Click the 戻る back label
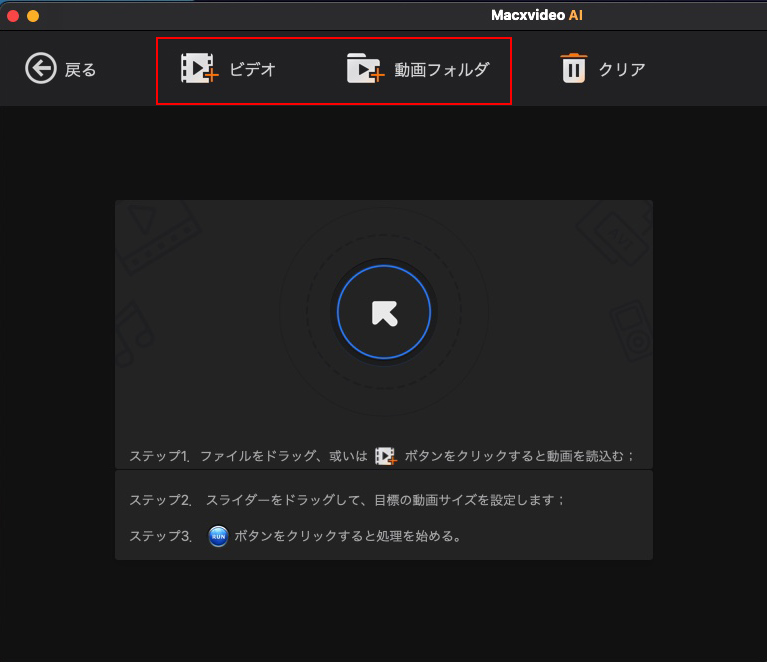This screenshot has width=767, height=662. 81,70
